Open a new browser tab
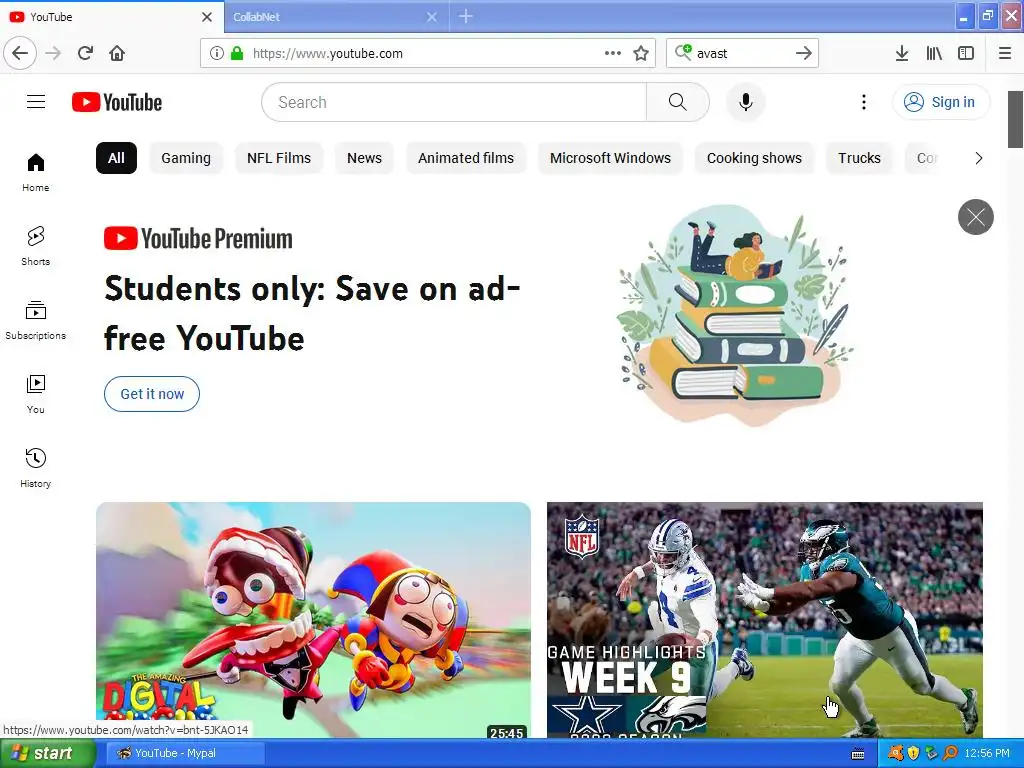 tap(466, 16)
